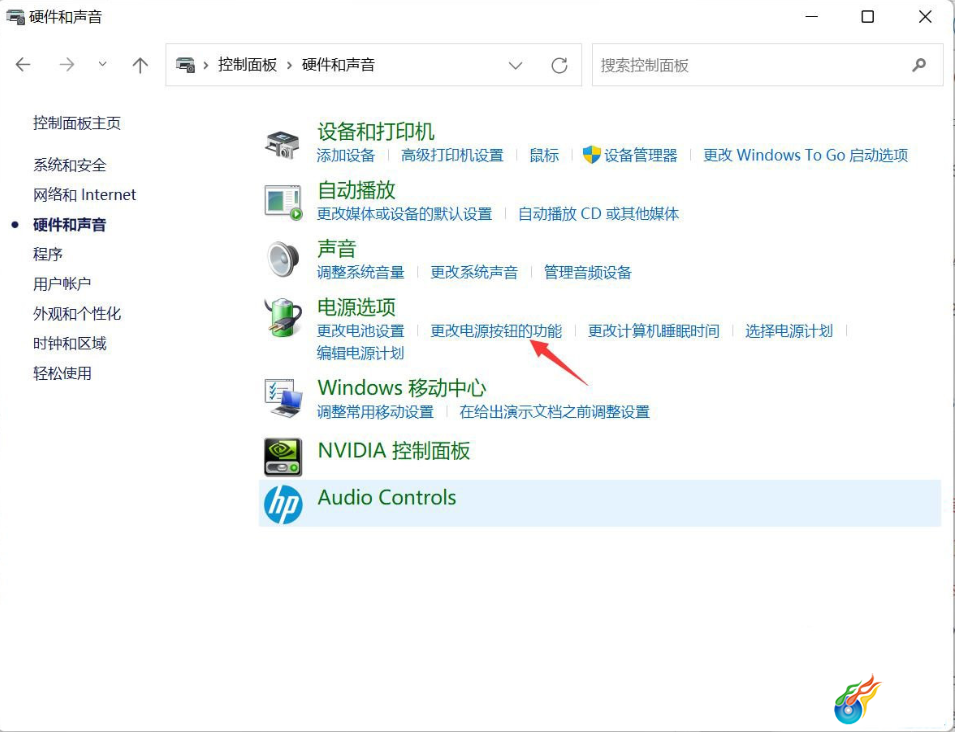
Task: Click the 添加设备 link
Action: coord(346,156)
